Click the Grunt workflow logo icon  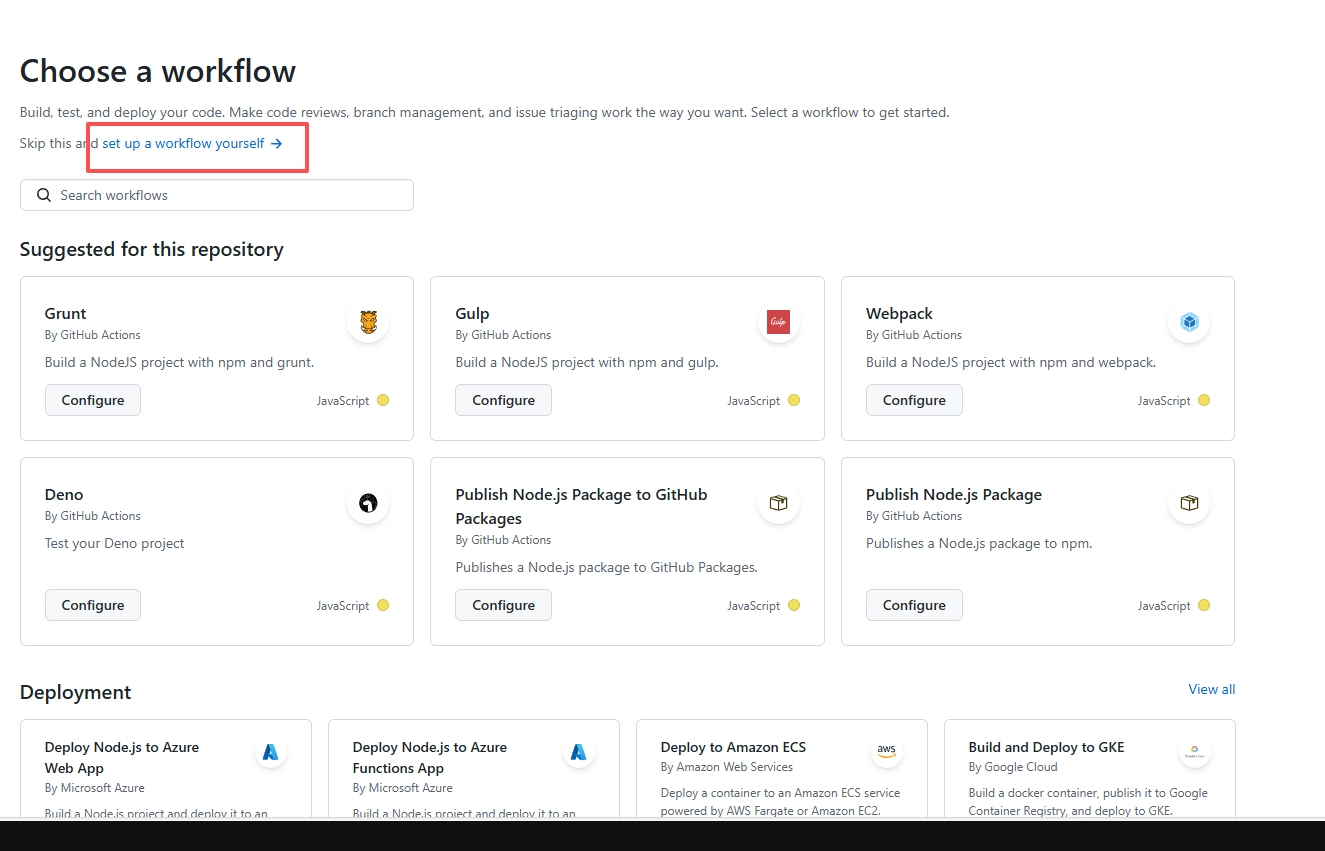tap(368, 322)
